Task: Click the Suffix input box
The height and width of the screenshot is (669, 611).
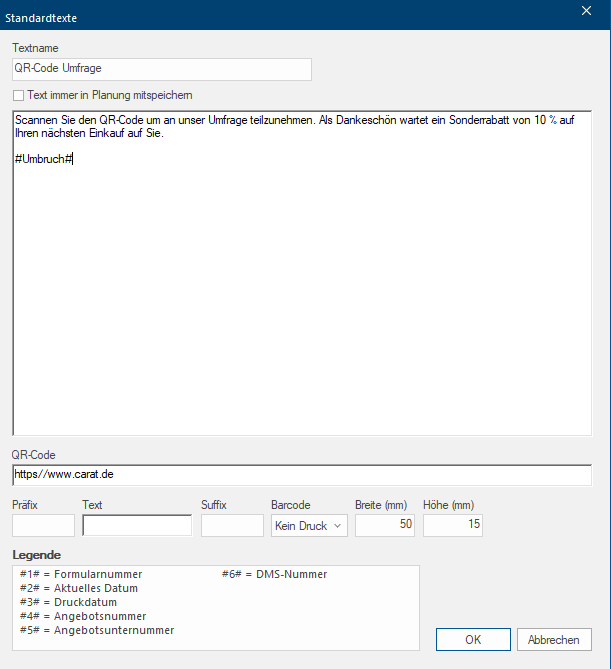Action: click(232, 525)
